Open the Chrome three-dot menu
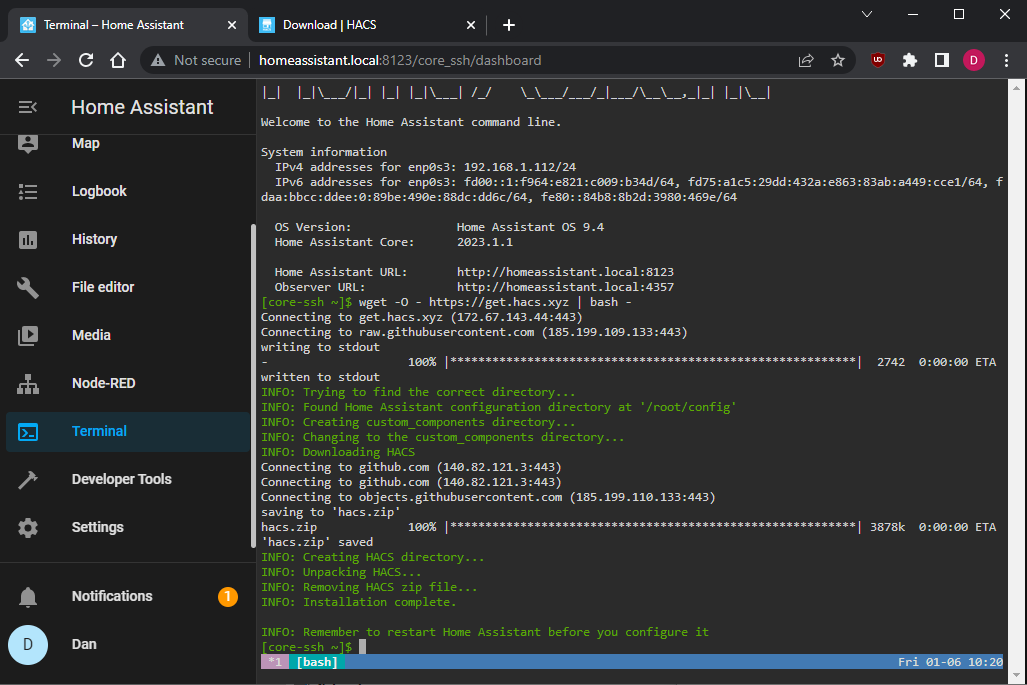The image size is (1027, 685). (x=1007, y=60)
